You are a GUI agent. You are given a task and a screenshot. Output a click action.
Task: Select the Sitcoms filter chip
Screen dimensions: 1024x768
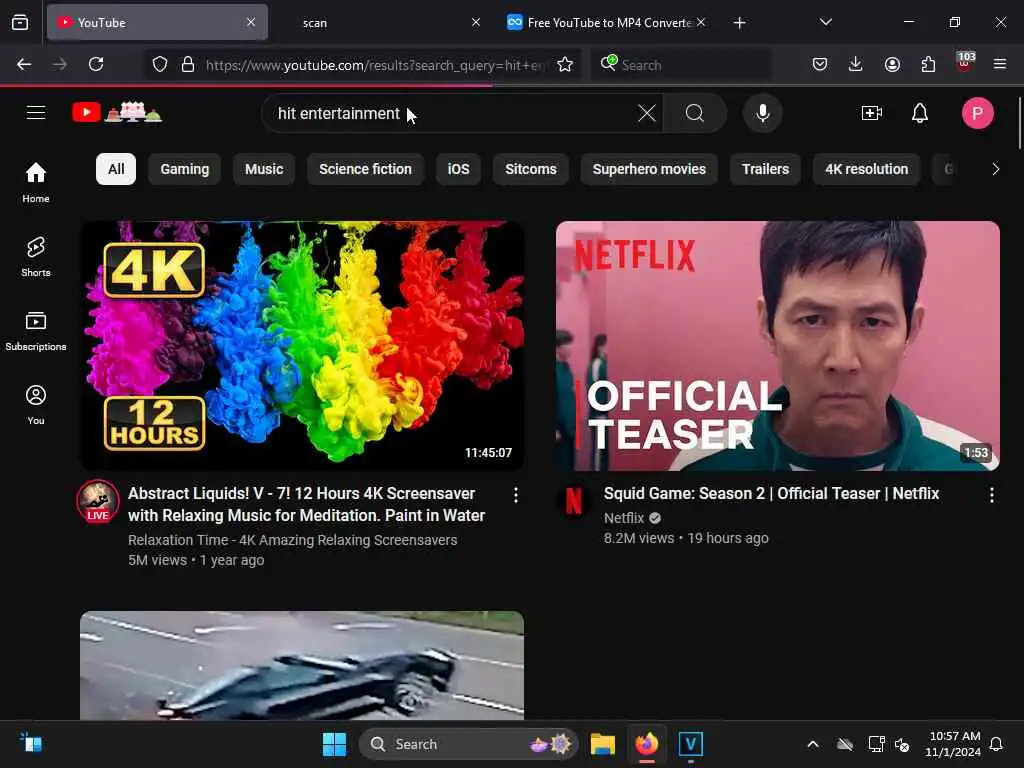(x=530, y=169)
